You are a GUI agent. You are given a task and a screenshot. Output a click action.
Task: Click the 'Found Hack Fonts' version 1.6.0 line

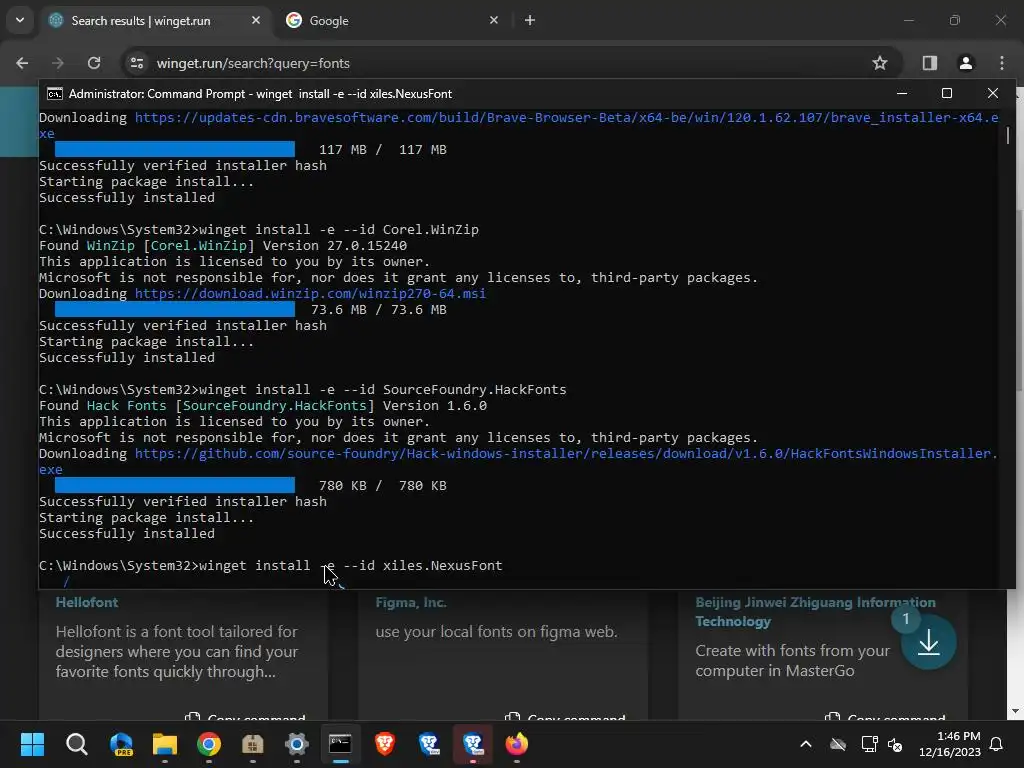(x=263, y=406)
